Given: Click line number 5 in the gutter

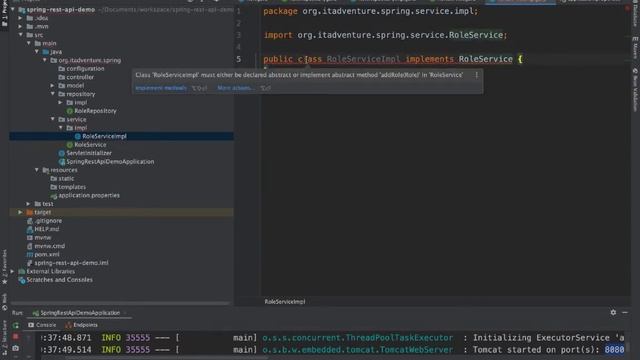Looking at the screenshot, I should (238, 59).
